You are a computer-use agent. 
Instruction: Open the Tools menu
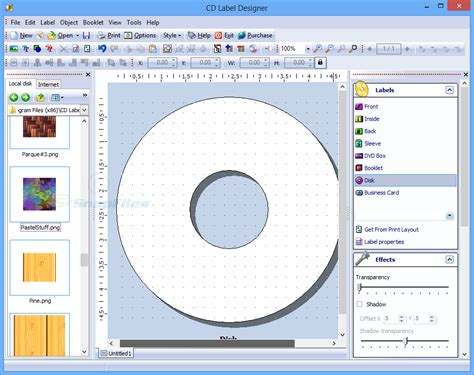pyautogui.click(x=134, y=22)
